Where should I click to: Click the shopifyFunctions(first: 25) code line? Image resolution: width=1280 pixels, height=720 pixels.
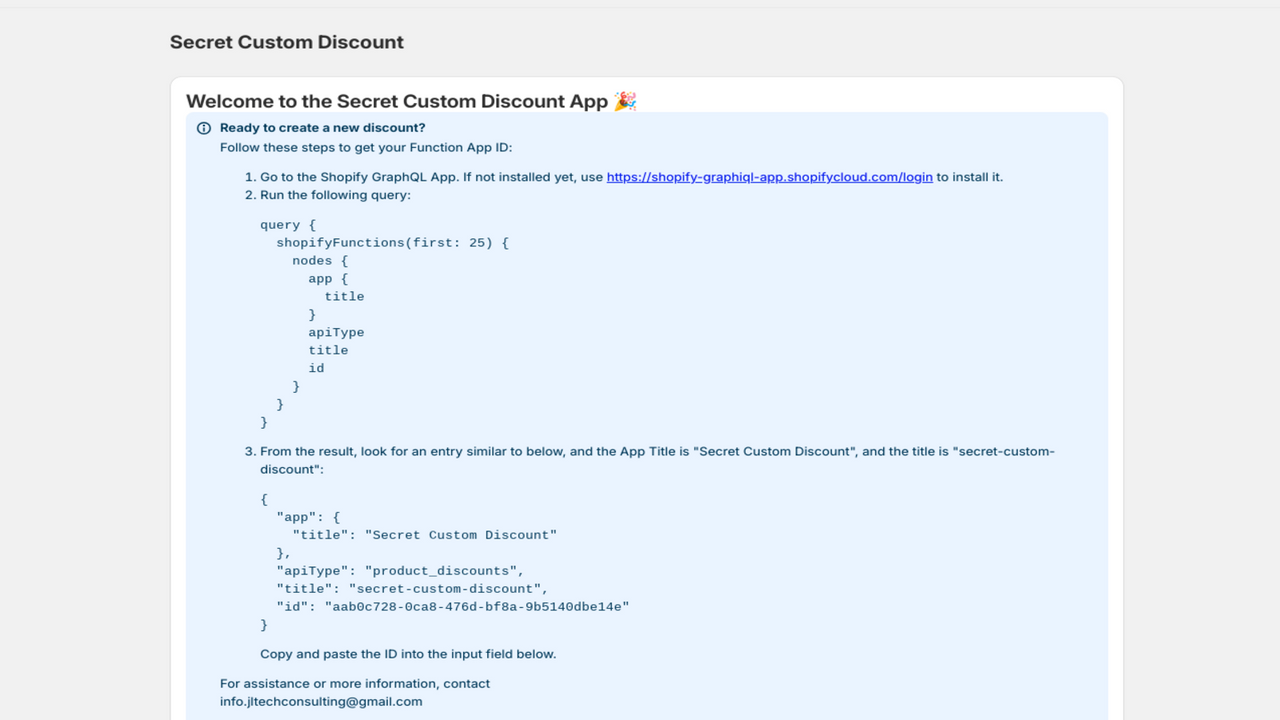pyautogui.click(x=393, y=243)
